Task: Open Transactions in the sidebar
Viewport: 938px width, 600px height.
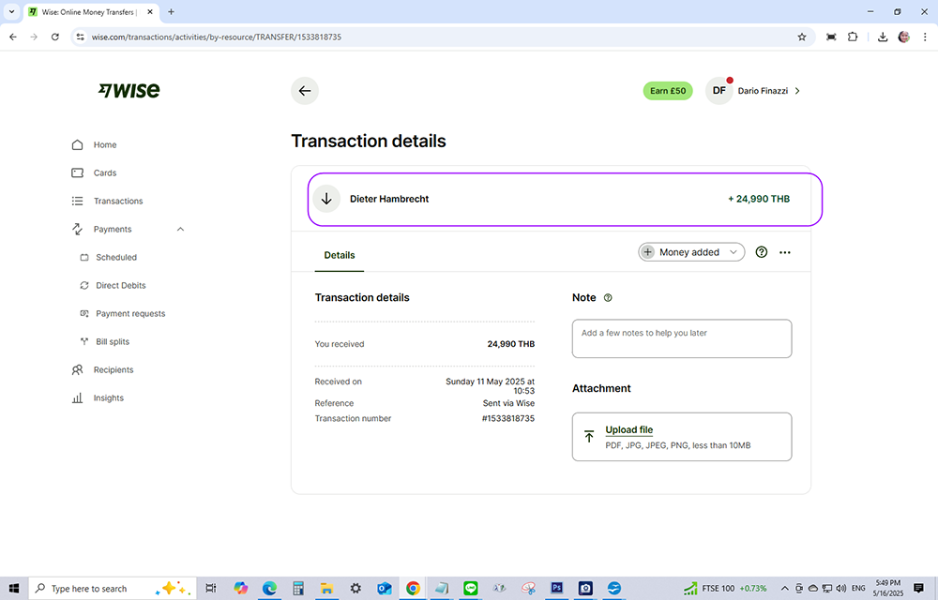Action: (x=118, y=201)
